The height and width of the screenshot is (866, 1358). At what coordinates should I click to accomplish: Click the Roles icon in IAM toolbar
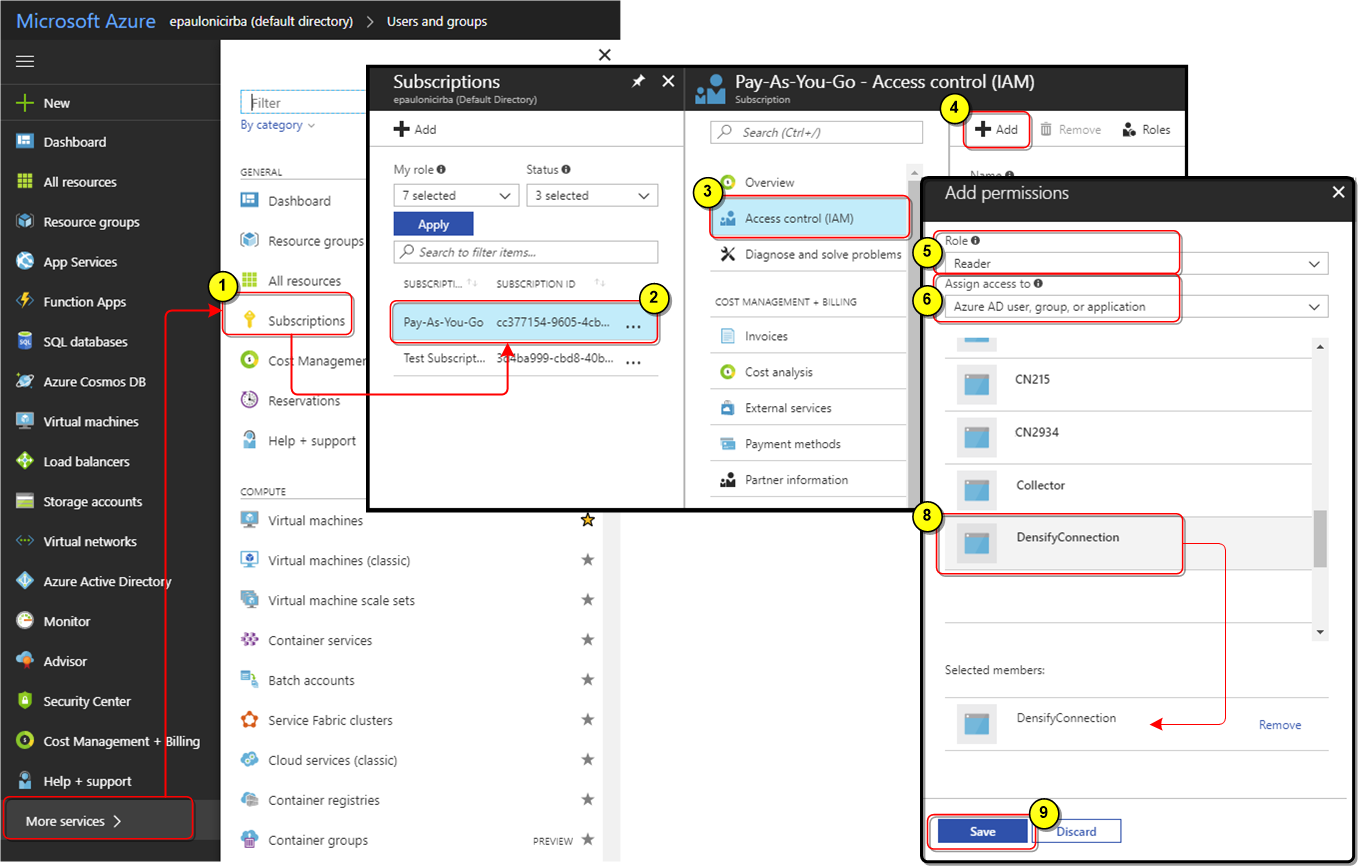(x=1129, y=130)
